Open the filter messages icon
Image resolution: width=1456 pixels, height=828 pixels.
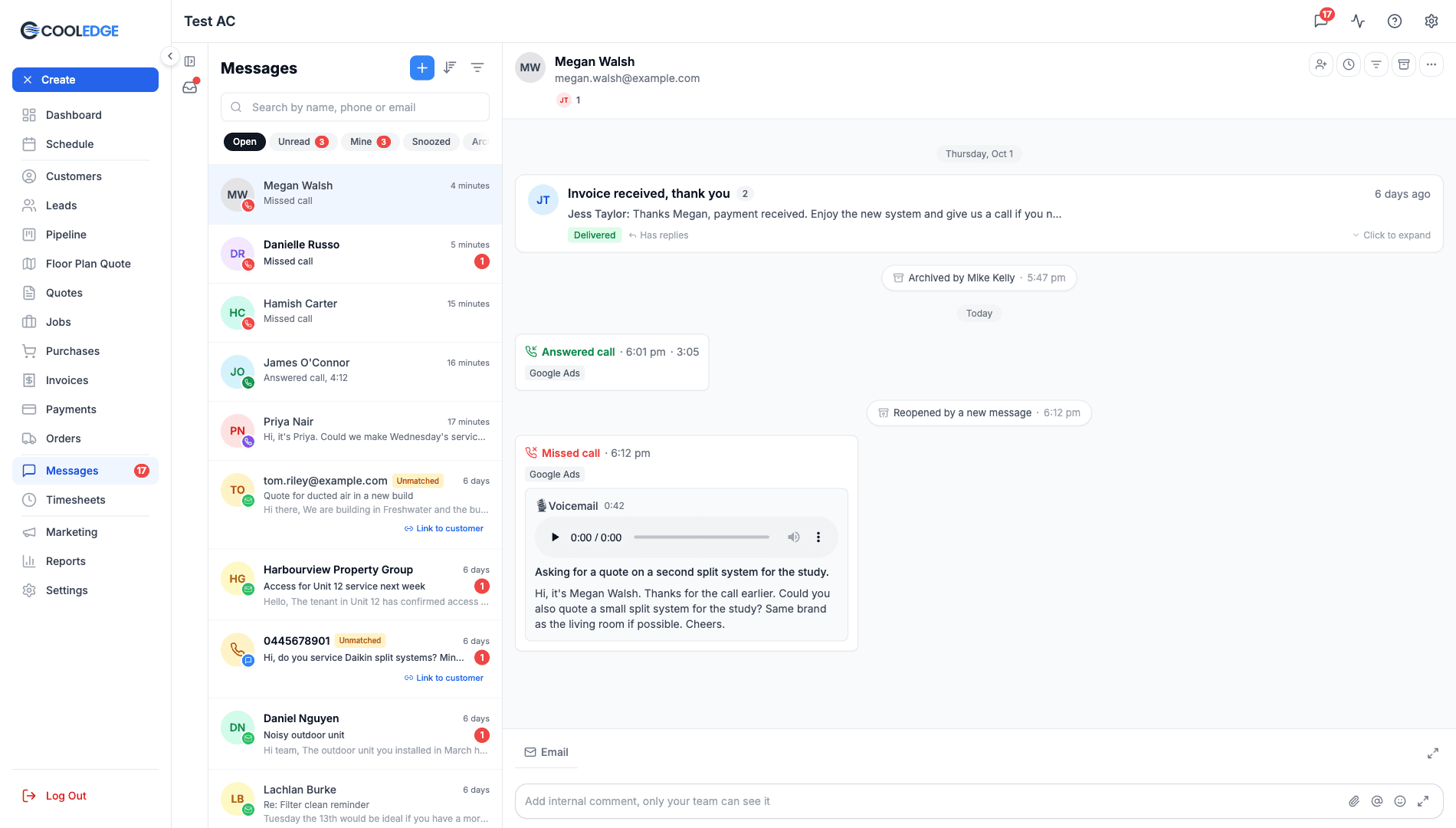click(x=477, y=67)
